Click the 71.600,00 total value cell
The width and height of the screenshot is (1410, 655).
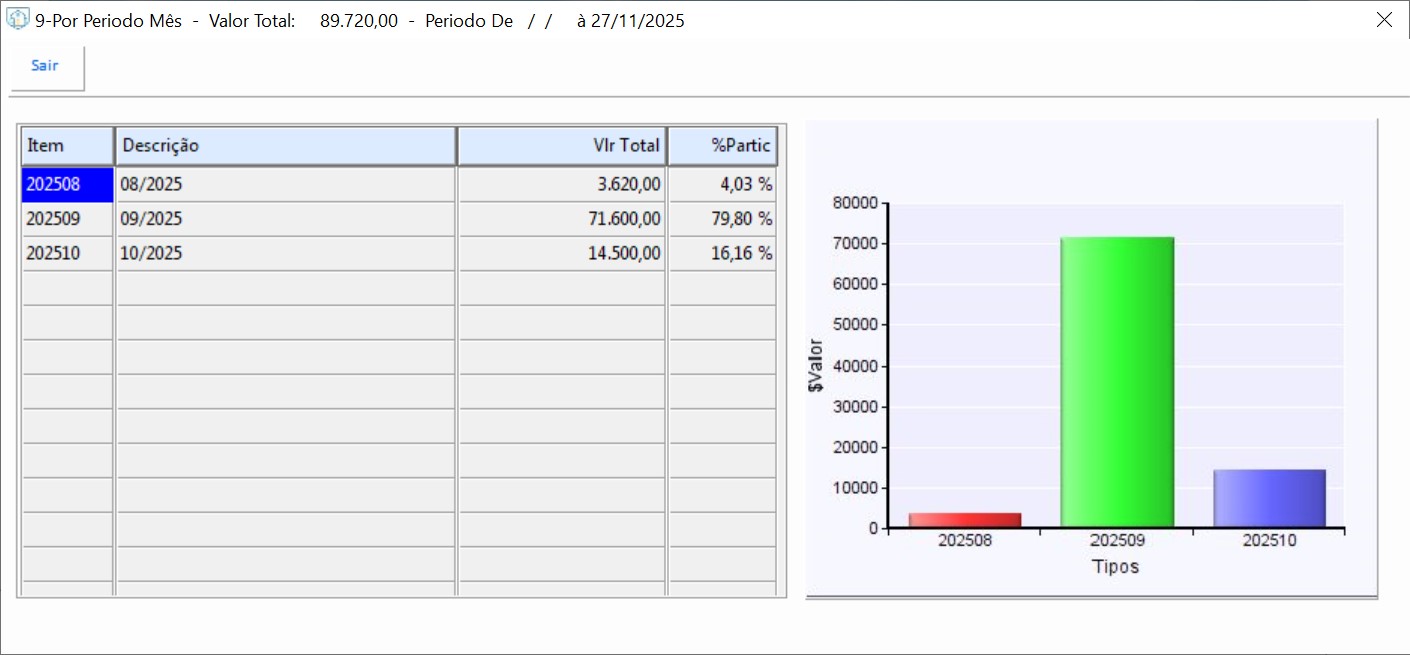tap(562, 219)
